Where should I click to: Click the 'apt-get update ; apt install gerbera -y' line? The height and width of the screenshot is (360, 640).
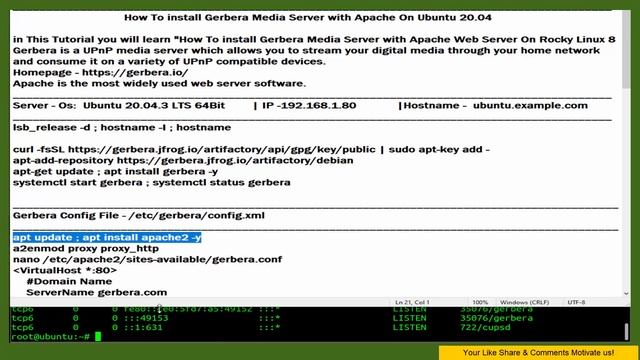(x=115, y=171)
